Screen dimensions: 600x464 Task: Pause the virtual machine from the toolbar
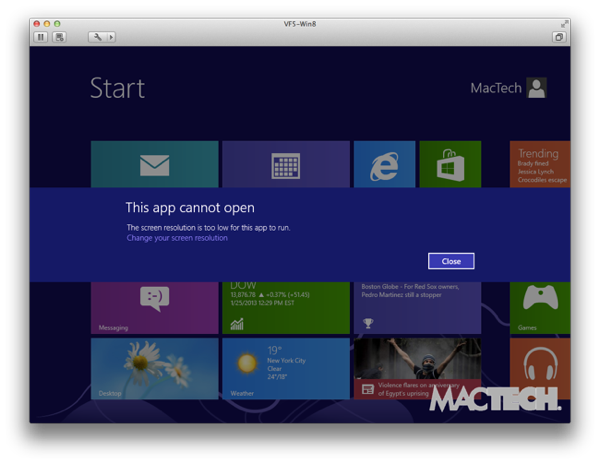(41, 37)
